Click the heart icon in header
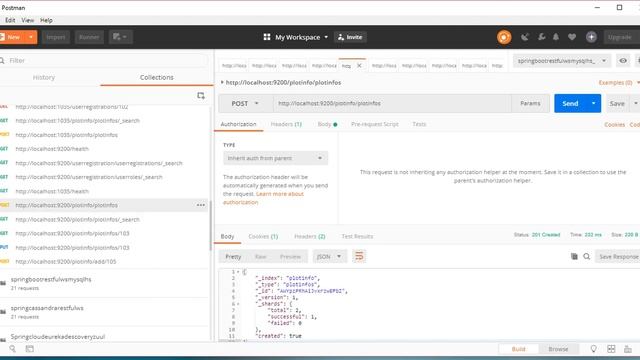Screen dimensions: 640x360 [572, 37]
